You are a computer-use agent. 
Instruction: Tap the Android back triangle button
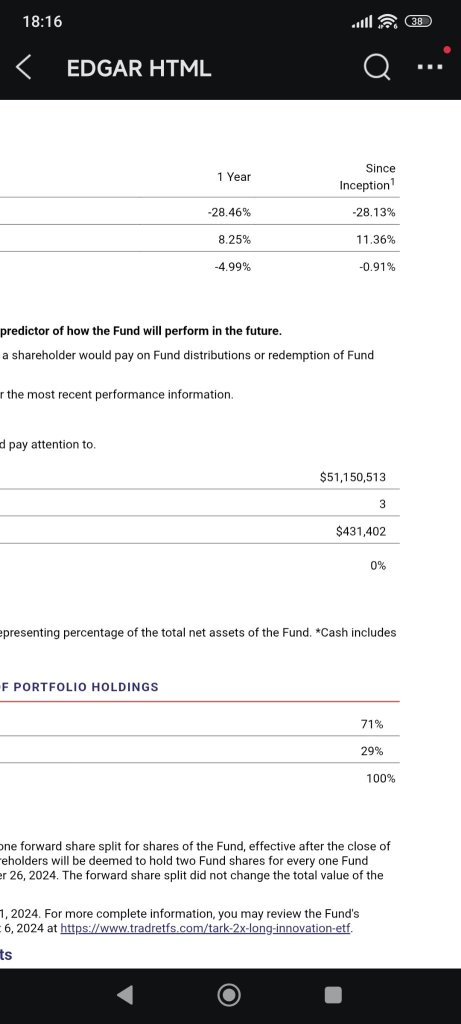[125, 995]
